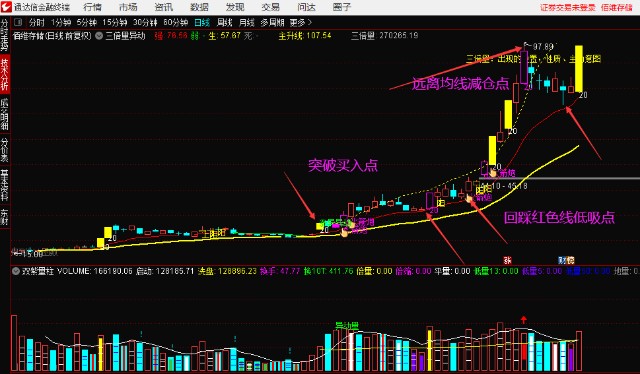Click the red 涨 marker icon
Screen dimensions: 640x374
pos(507,260)
